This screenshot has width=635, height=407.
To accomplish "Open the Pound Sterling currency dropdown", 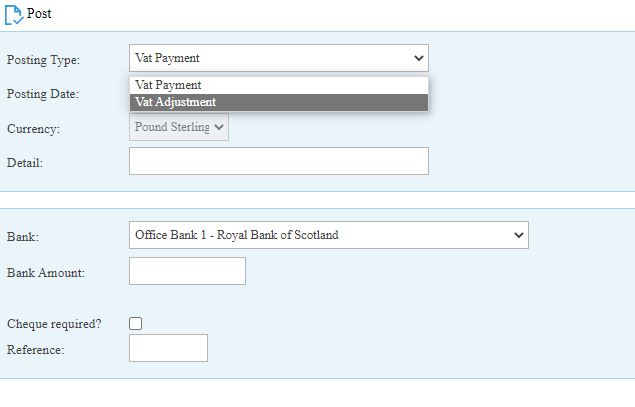I will (x=179, y=127).
